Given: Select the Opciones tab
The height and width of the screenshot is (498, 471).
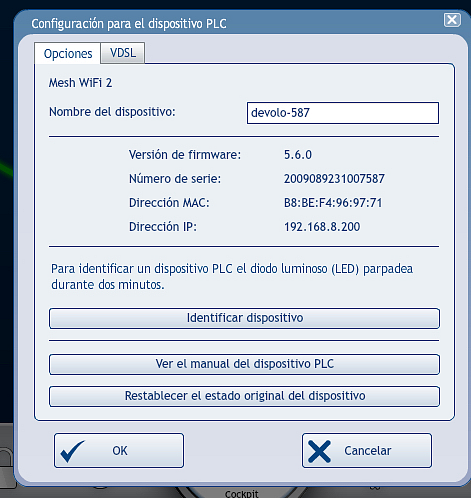Looking at the screenshot, I should 68,53.
